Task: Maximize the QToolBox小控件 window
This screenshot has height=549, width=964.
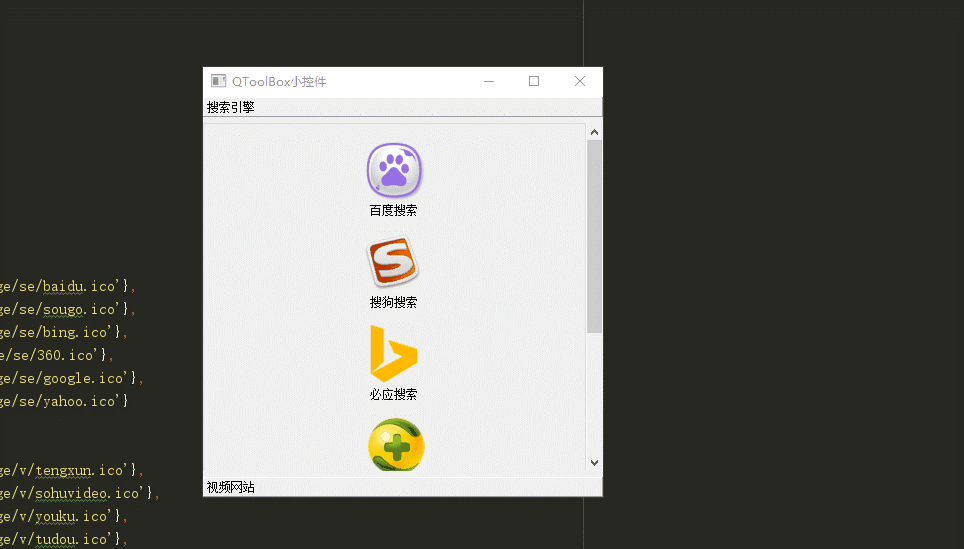Action: point(534,81)
